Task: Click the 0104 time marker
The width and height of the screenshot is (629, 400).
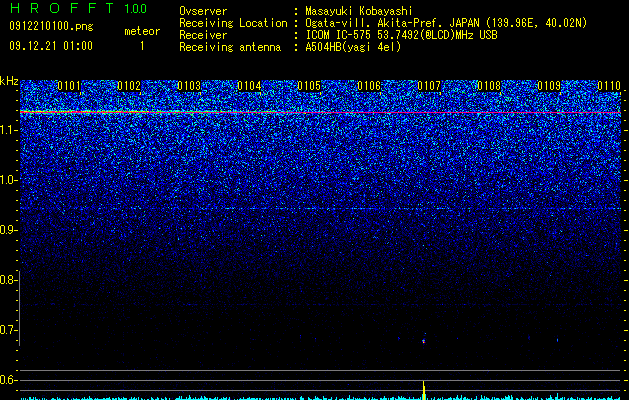Action: click(249, 86)
